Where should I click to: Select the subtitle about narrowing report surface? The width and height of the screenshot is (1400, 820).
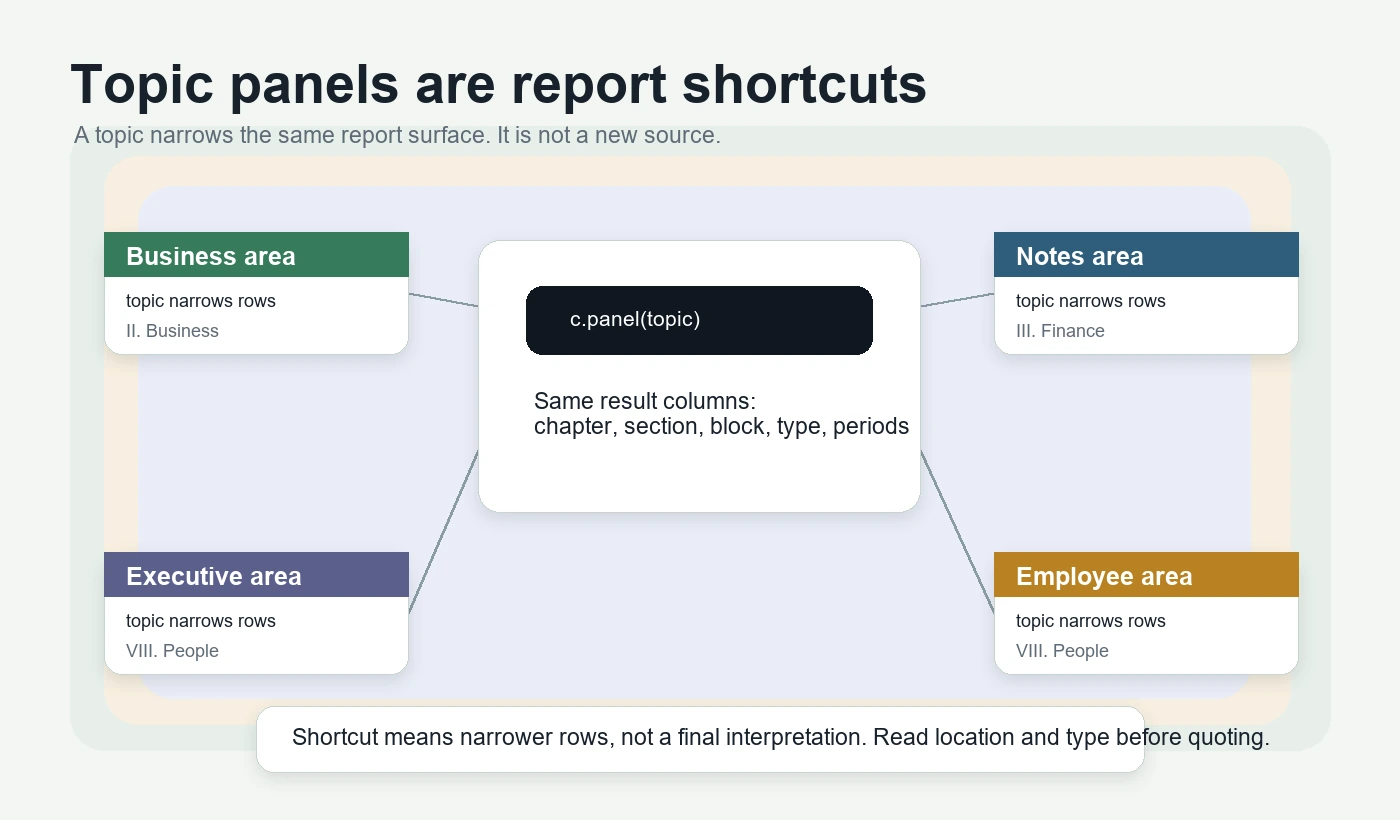pos(397,135)
